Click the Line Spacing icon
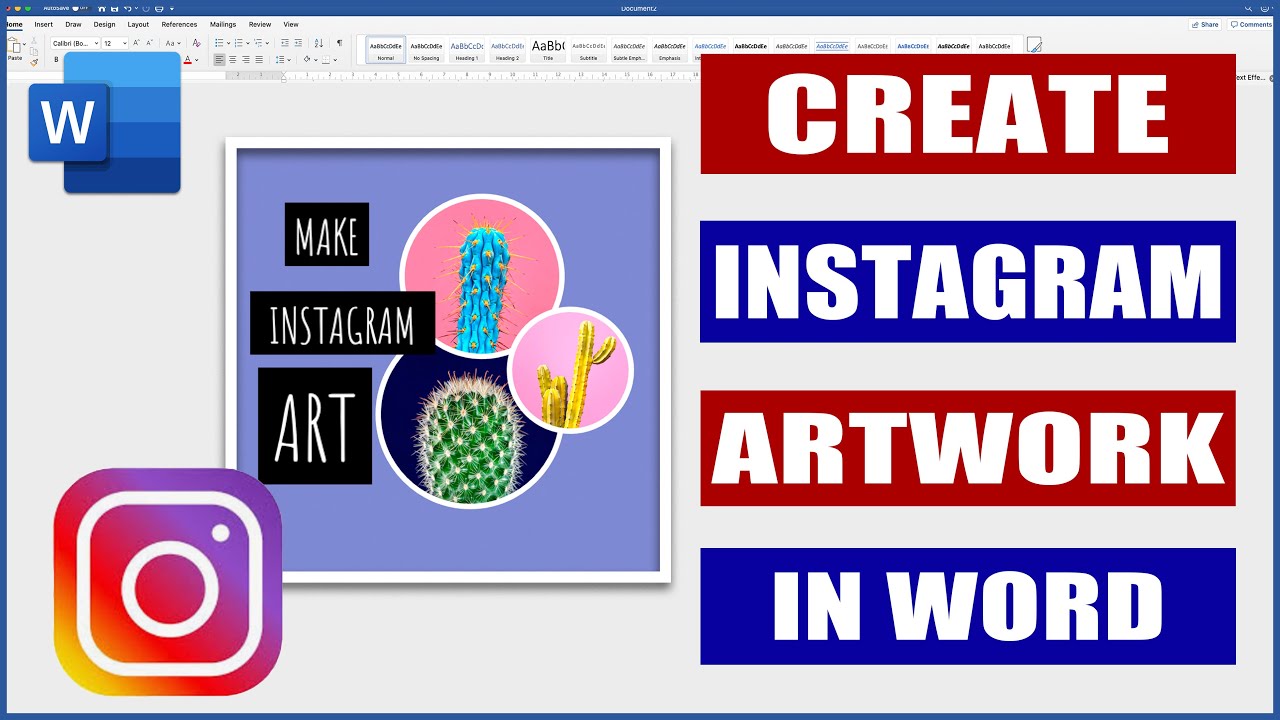The width and height of the screenshot is (1280, 720). (279, 60)
